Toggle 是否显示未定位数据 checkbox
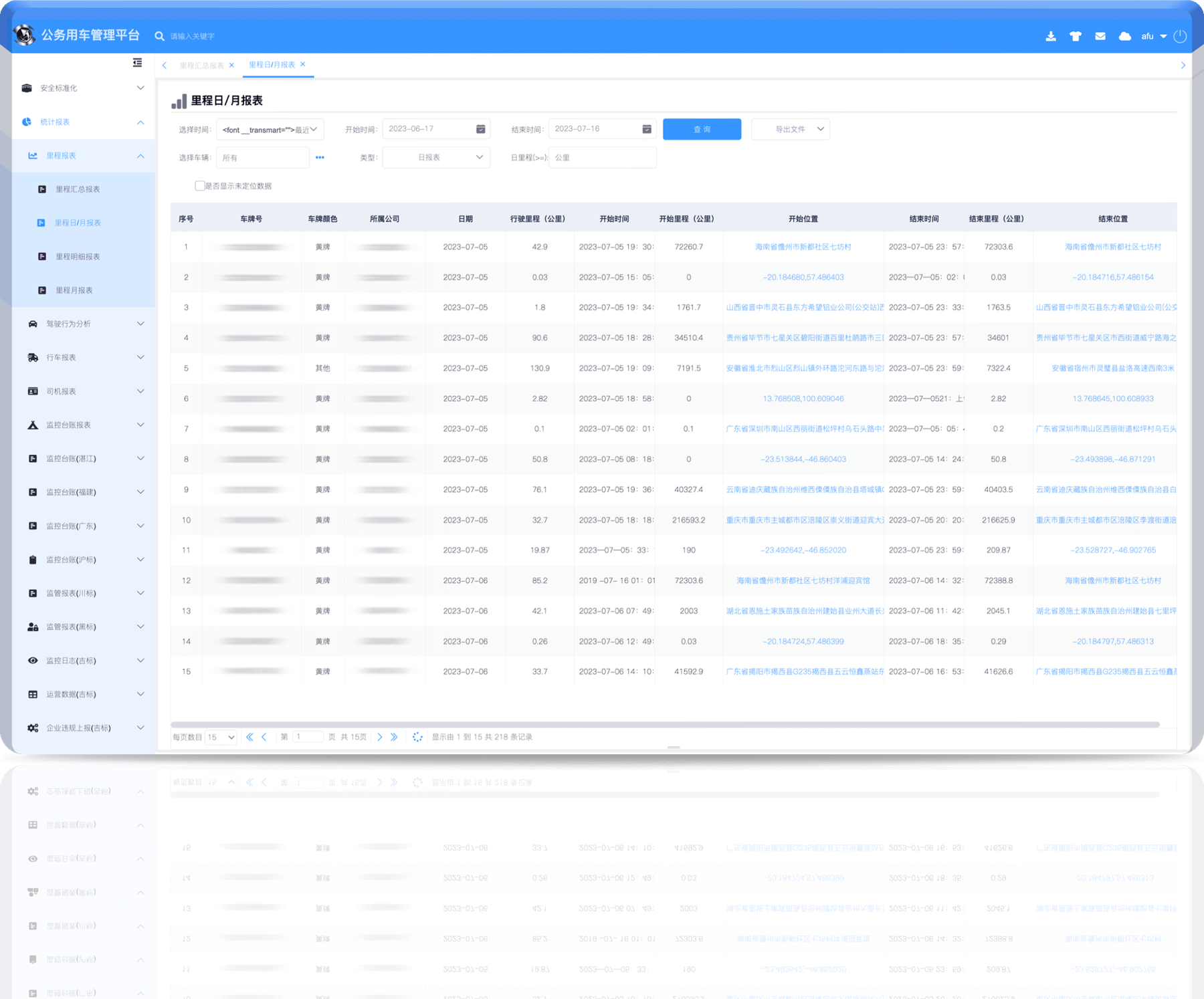1204x999 pixels. point(199,186)
